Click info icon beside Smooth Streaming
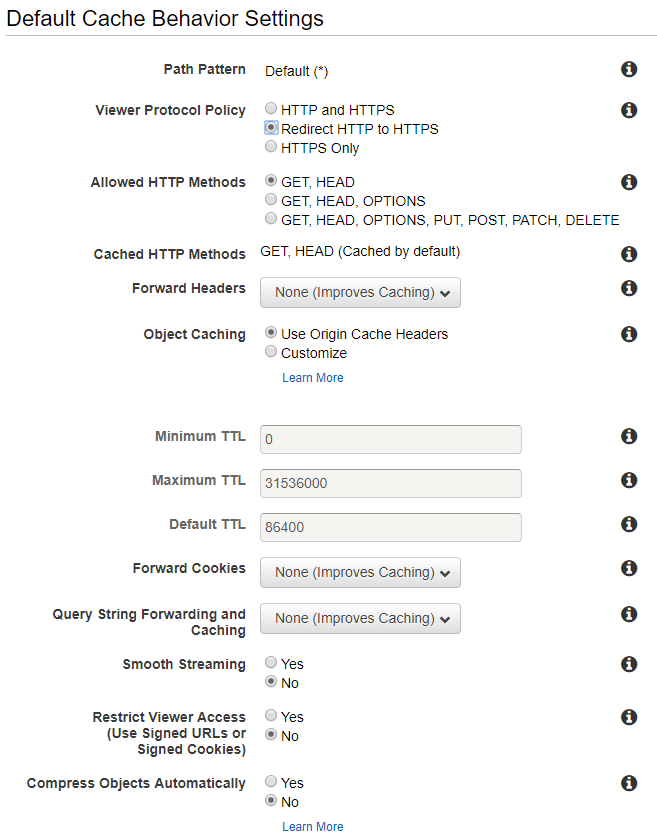 [x=629, y=664]
